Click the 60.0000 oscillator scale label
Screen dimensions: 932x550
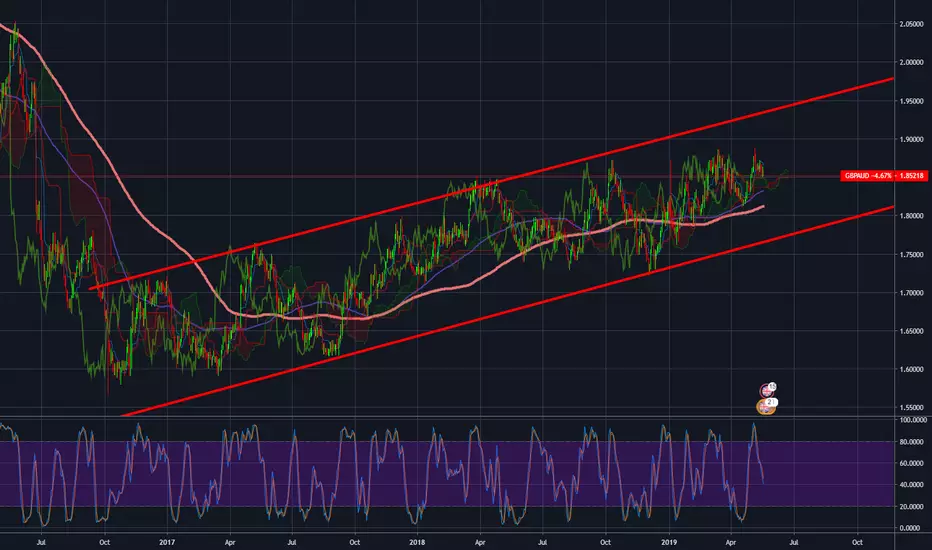click(x=914, y=463)
